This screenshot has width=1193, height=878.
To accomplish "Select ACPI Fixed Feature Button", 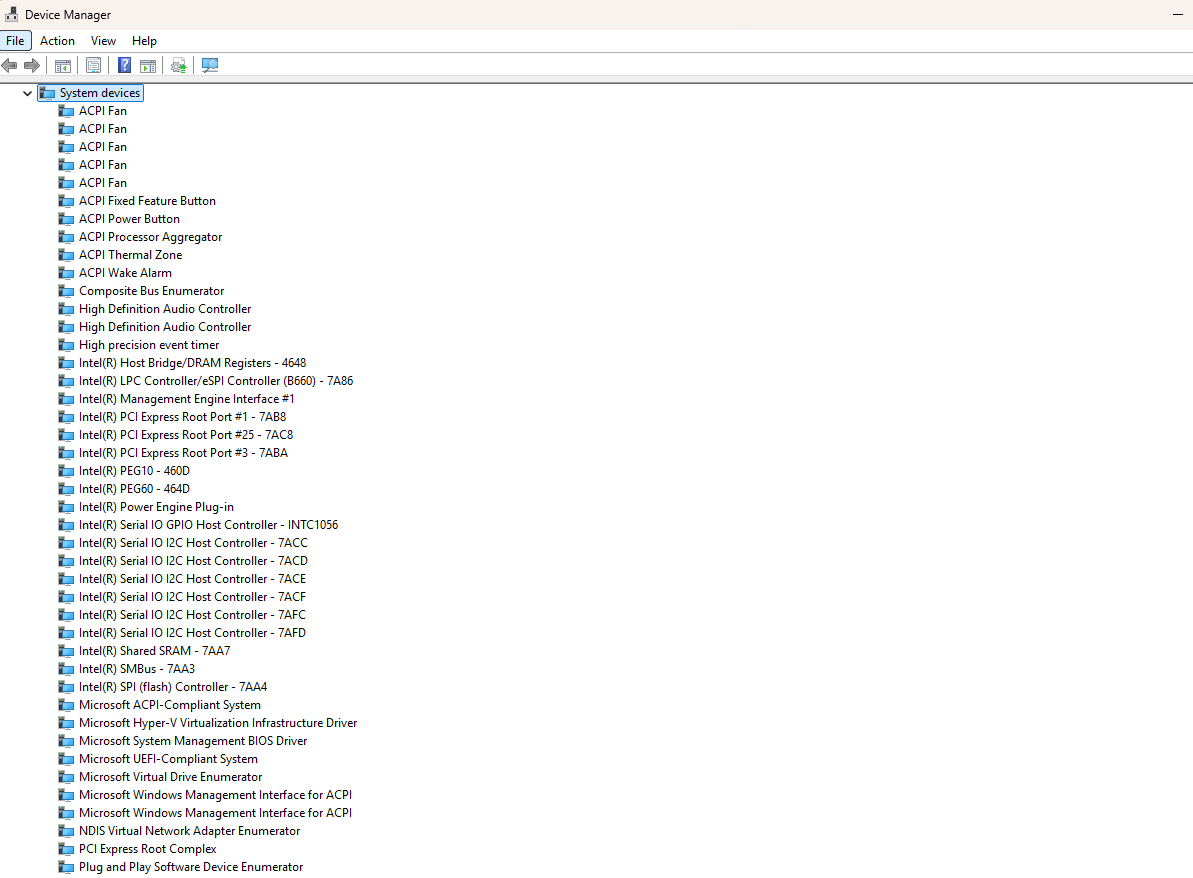I will click(148, 201).
